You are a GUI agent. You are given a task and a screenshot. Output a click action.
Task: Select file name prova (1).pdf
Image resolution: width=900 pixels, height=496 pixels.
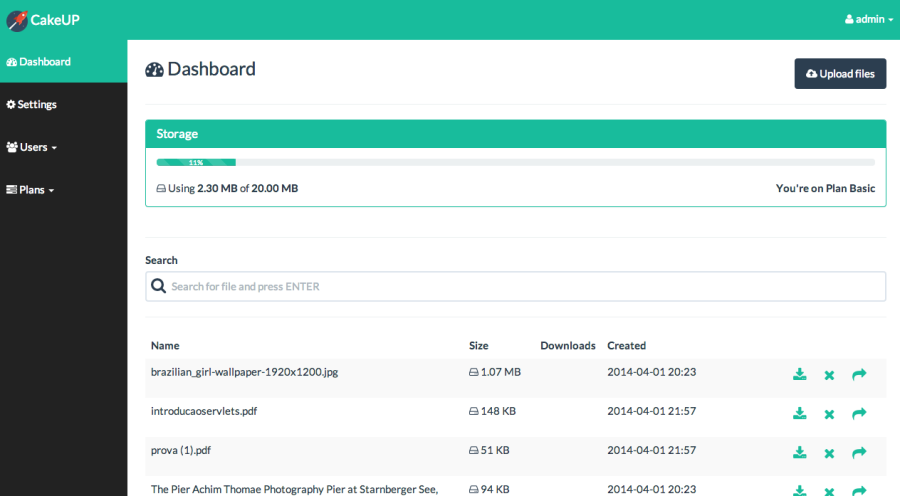coord(181,450)
